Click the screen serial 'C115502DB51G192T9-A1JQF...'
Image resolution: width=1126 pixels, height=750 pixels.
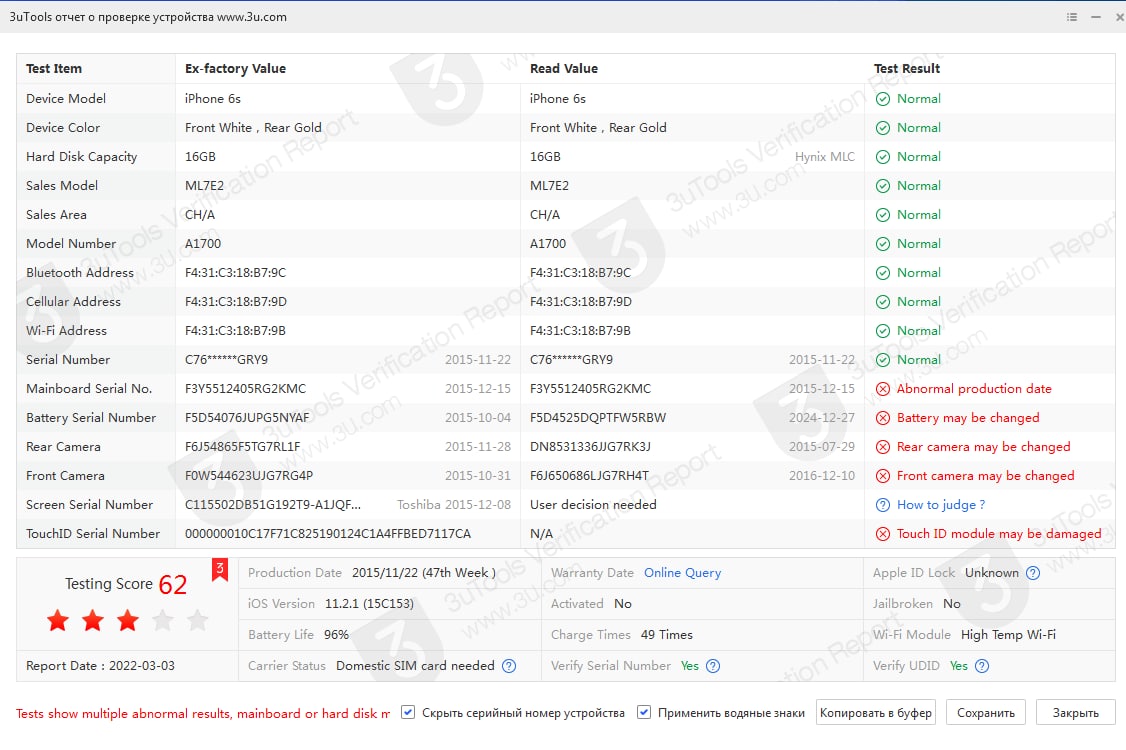(273, 505)
